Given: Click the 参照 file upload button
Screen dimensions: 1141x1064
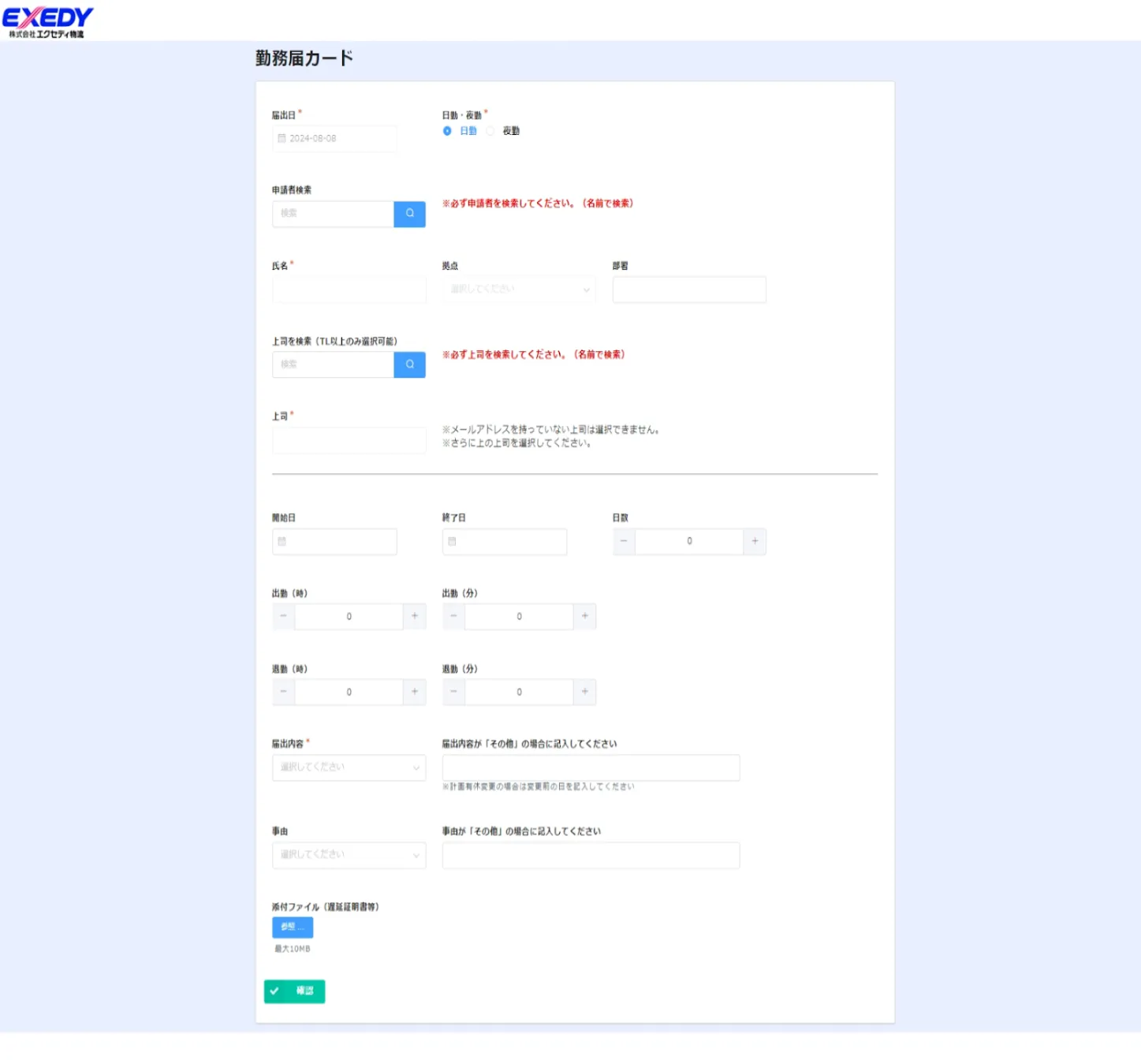Looking at the screenshot, I should 293,927.
